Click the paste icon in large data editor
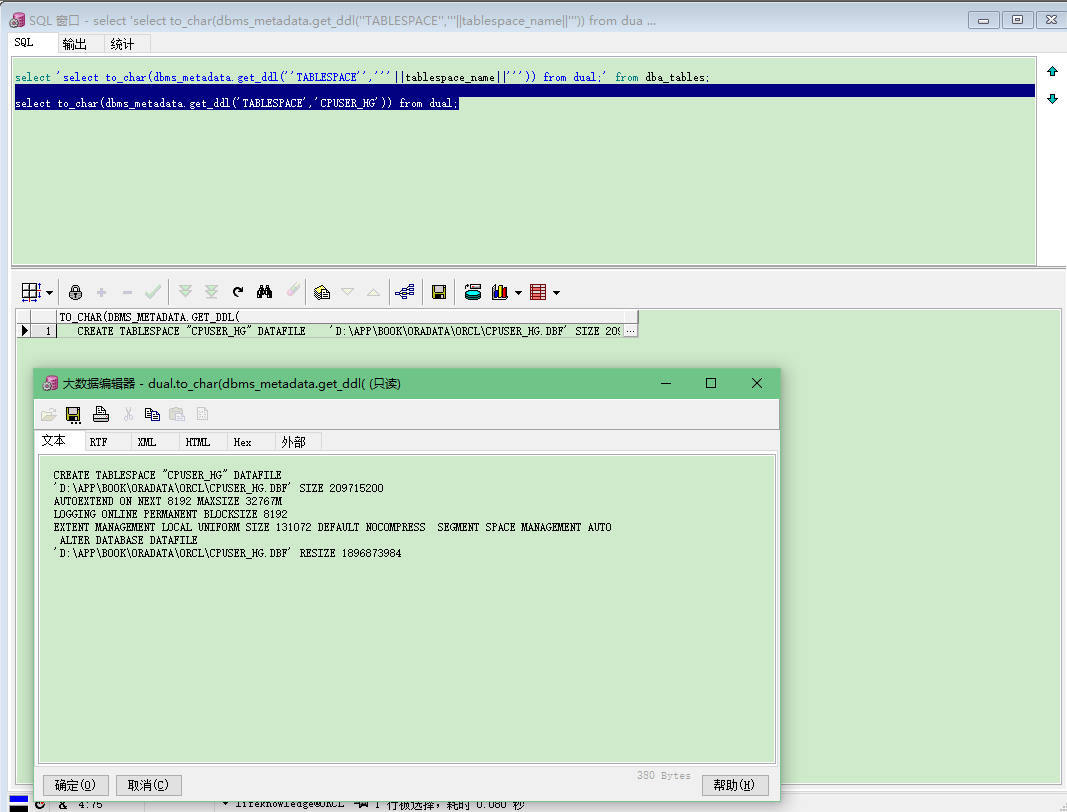Screen dimensions: 1067x812 [177, 414]
